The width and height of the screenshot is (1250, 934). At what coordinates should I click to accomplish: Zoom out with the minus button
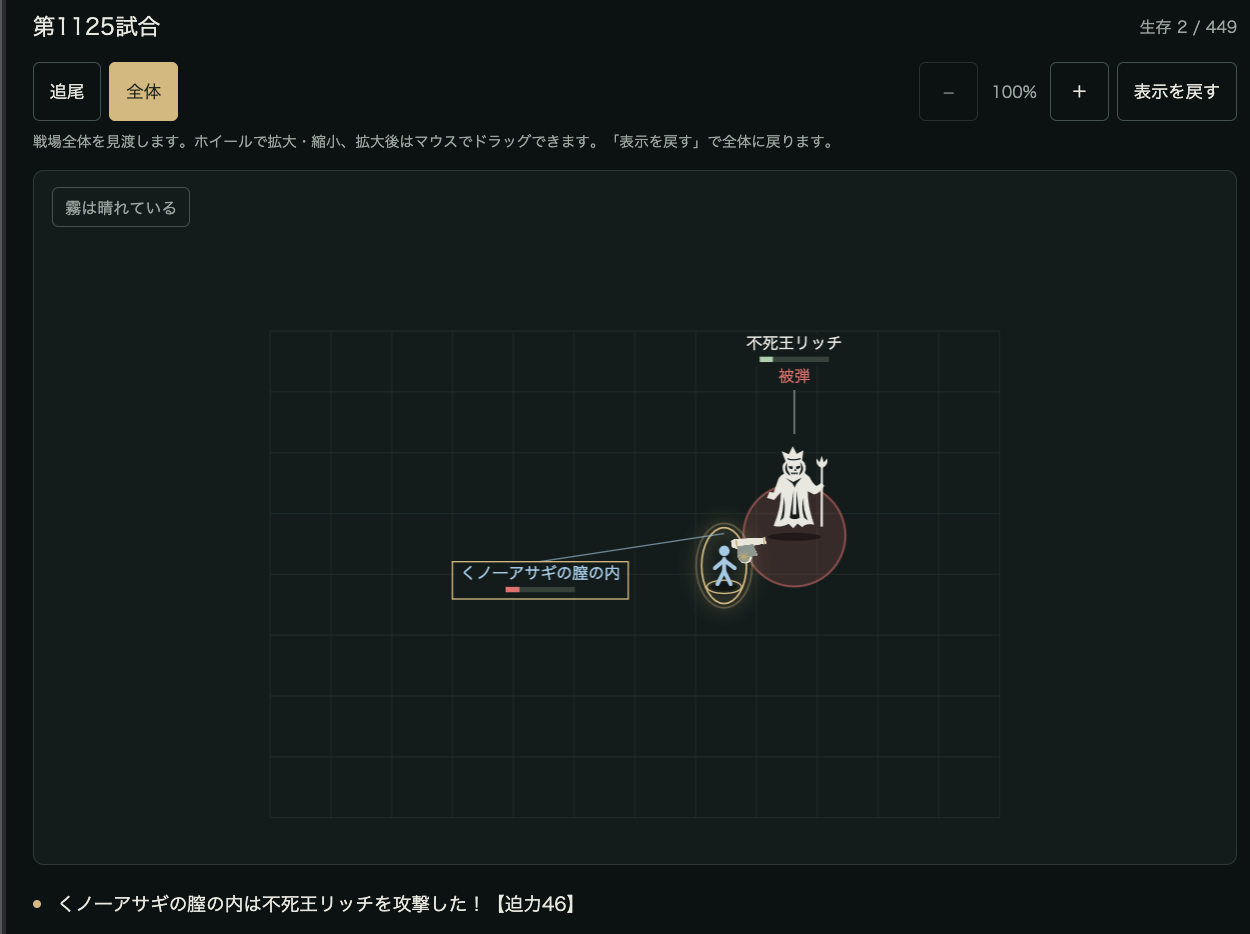tap(948, 91)
